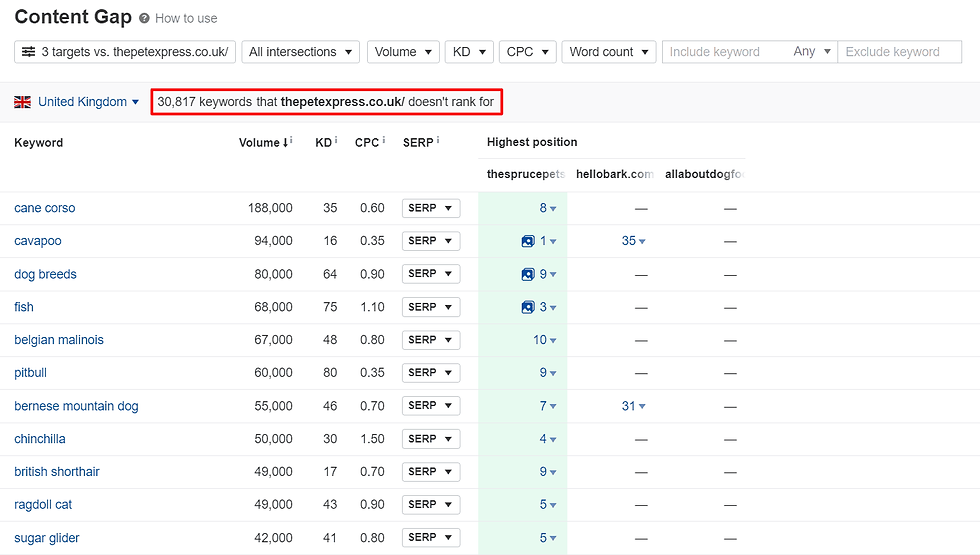Screen dimensions: 980x555
Task: Click position 31 for bernese mountain dog under hellobark.com
Action: pos(633,406)
